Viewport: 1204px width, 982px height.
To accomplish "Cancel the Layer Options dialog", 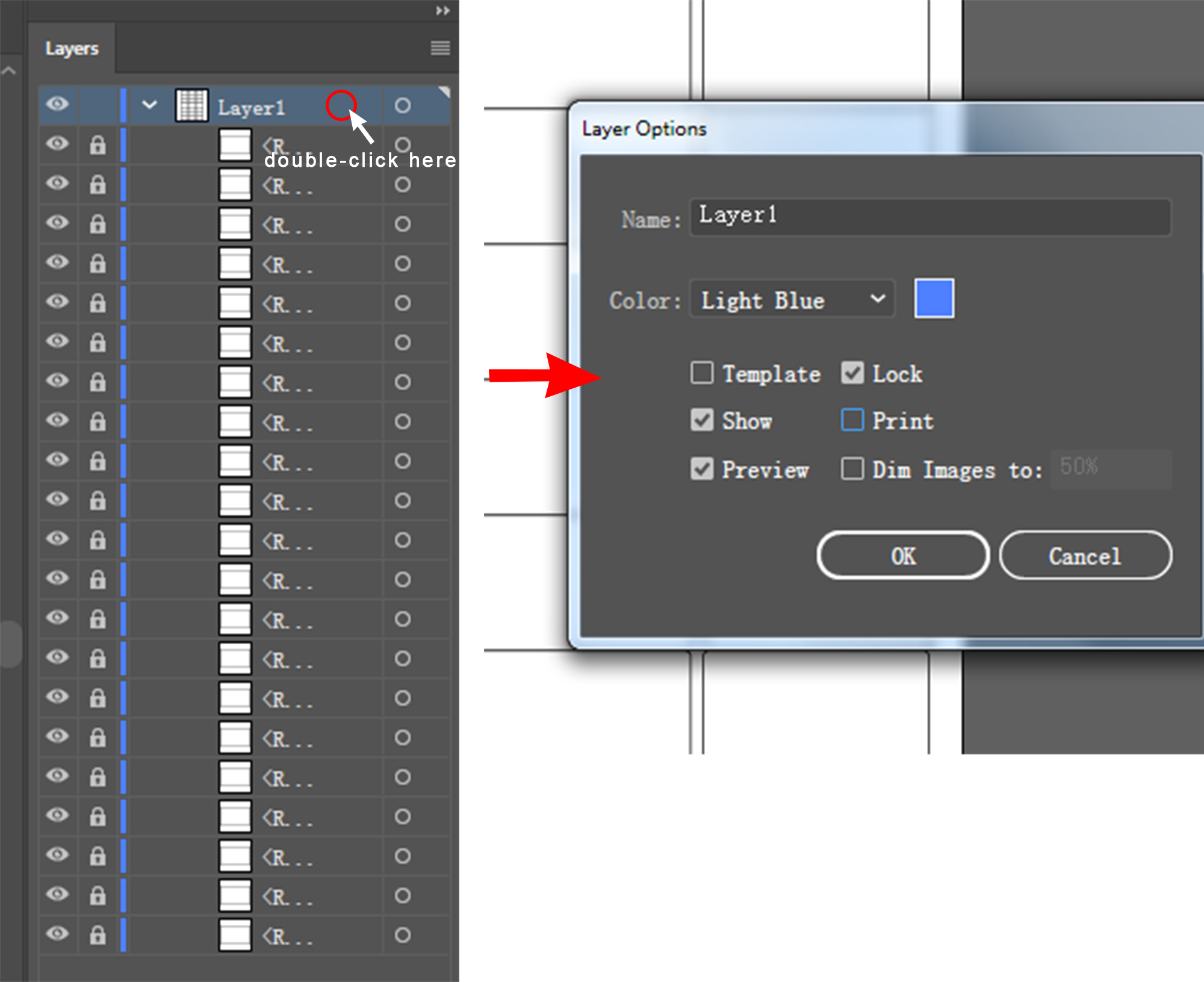I will 1085,556.
